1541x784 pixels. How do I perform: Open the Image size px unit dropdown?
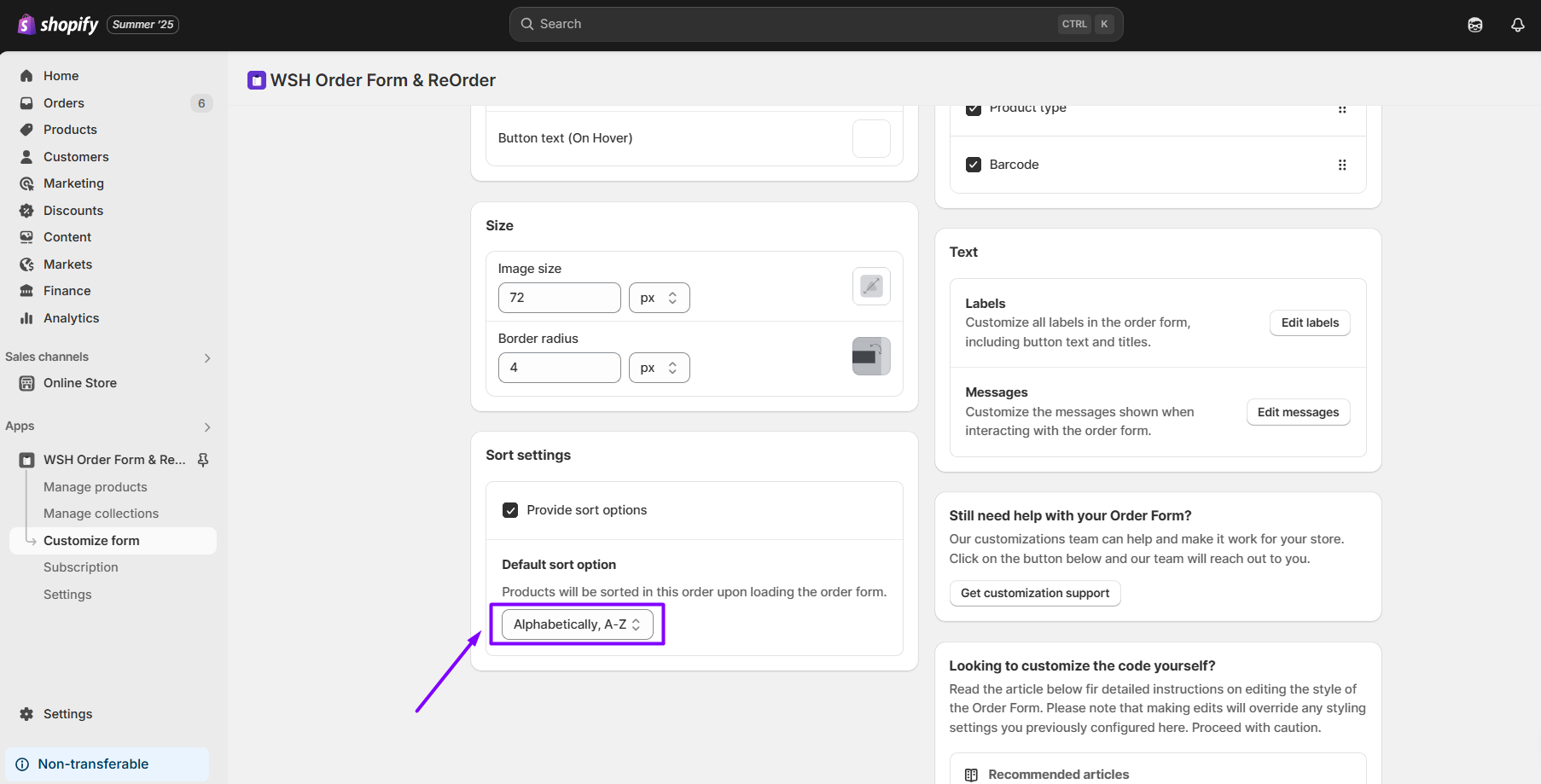[x=659, y=298]
